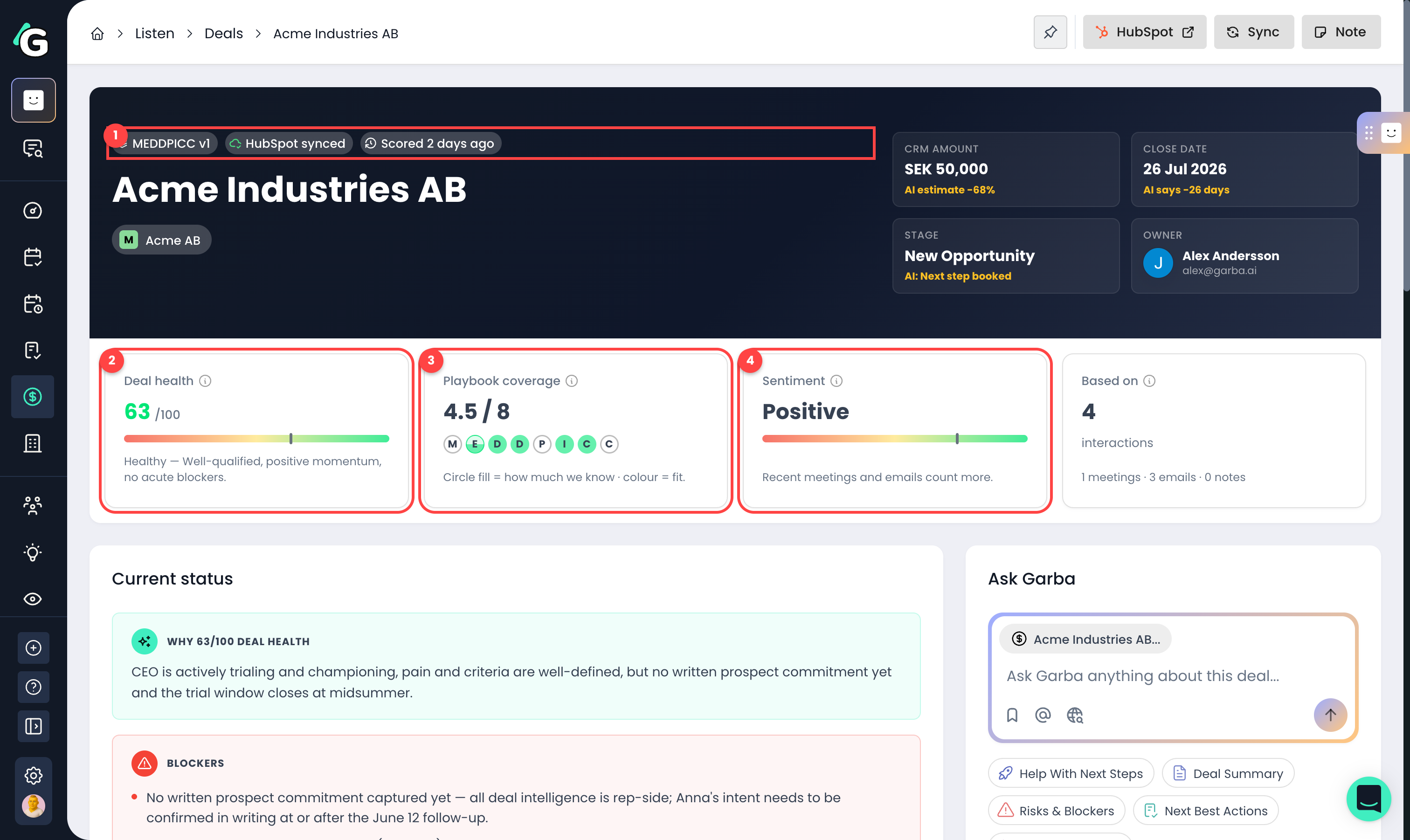This screenshot has width=1410, height=840.
Task: Open the calendar clock sidebar icon
Action: 33,304
